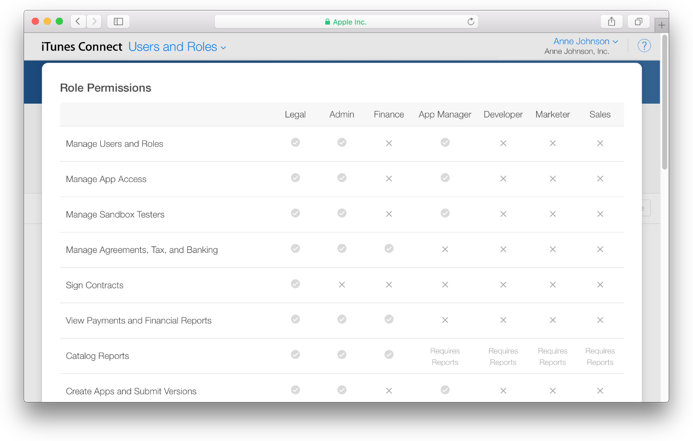Screen dimensions: 693x441
Task: Click the Sales column header
Action: pyautogui.click(x=600, y=114)
